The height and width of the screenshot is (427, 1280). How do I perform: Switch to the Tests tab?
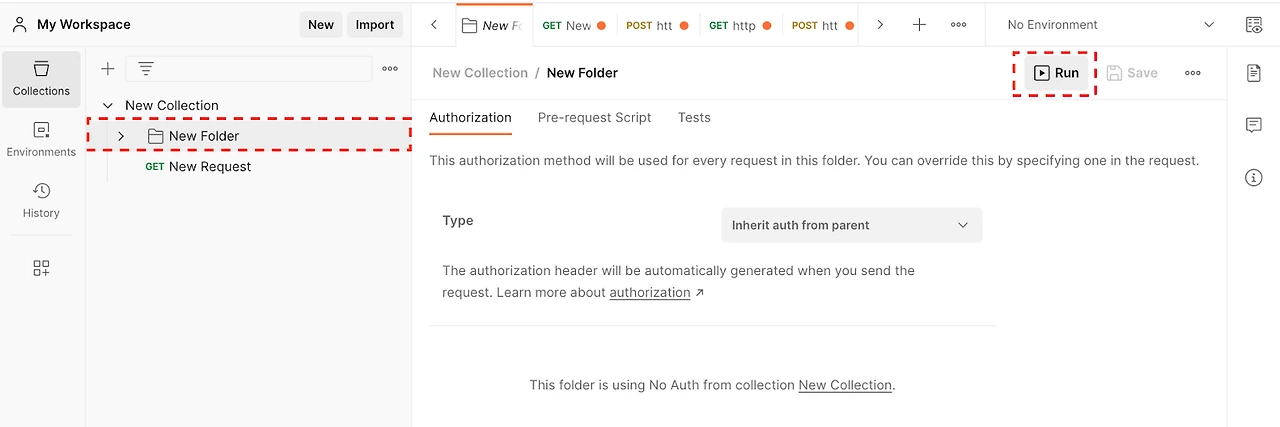click(x=694, y=117)
